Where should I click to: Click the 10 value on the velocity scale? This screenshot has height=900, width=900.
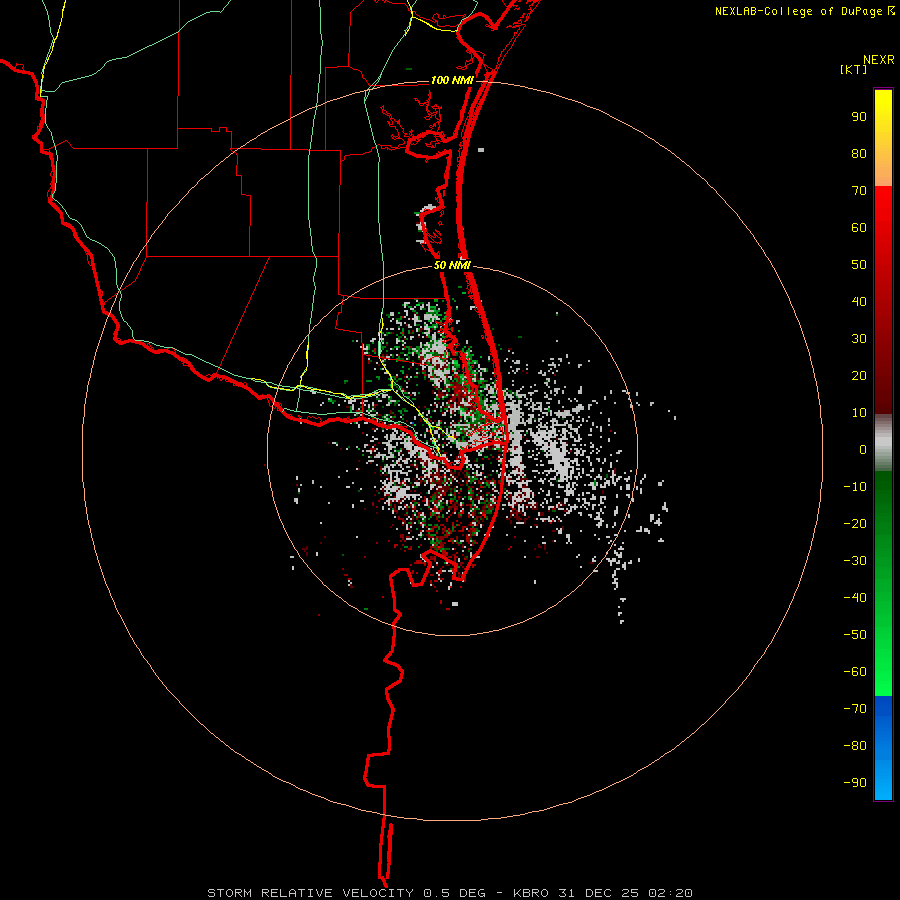[859, 413]
